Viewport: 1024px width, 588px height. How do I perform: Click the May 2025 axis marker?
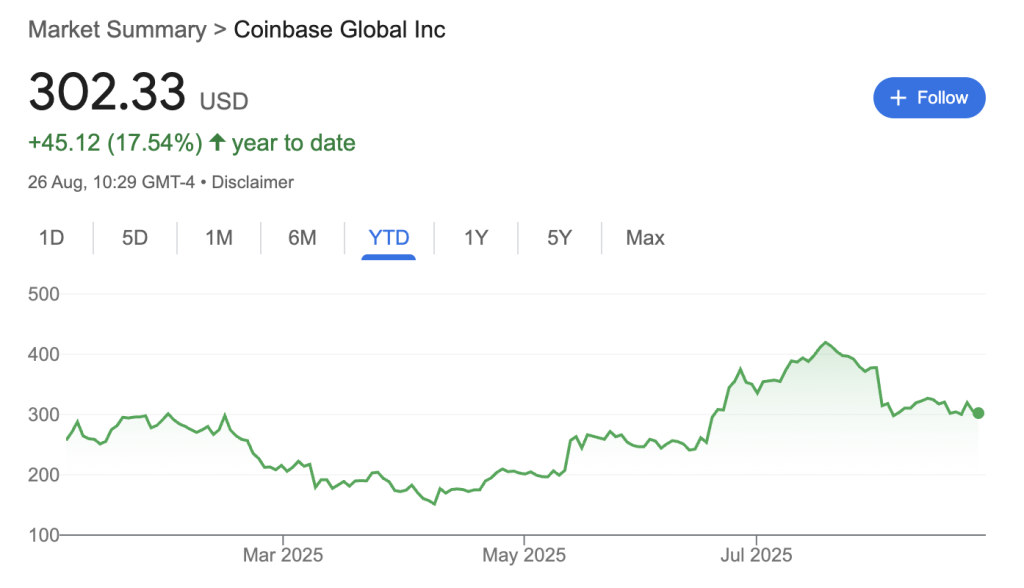(524, 555)
